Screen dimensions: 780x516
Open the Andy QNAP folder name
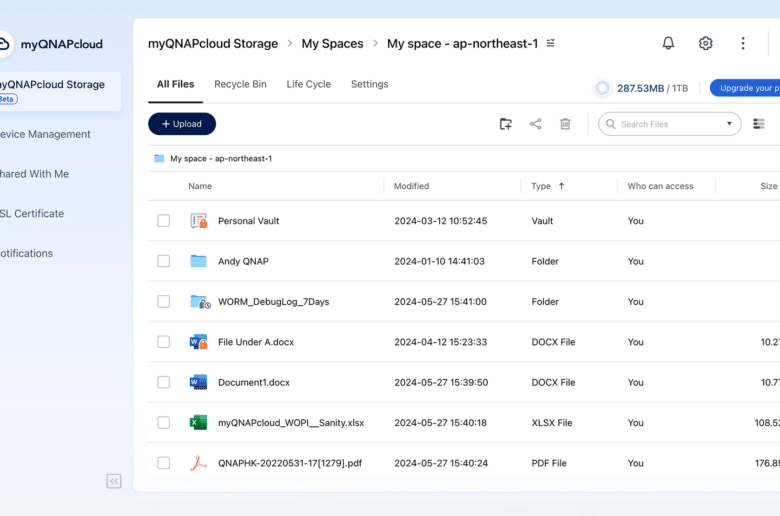point(243,261)
